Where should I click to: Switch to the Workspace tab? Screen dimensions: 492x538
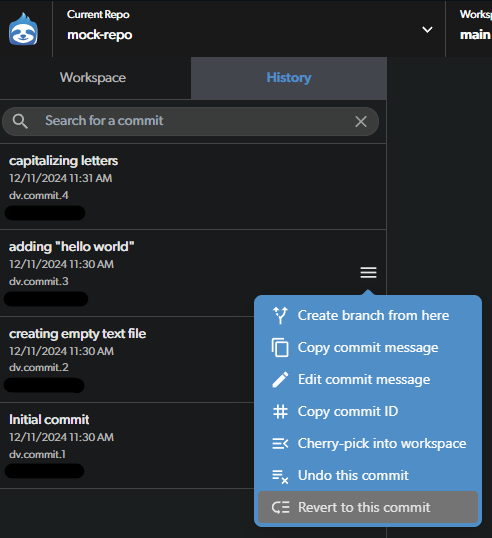click(x=93, y=78)
